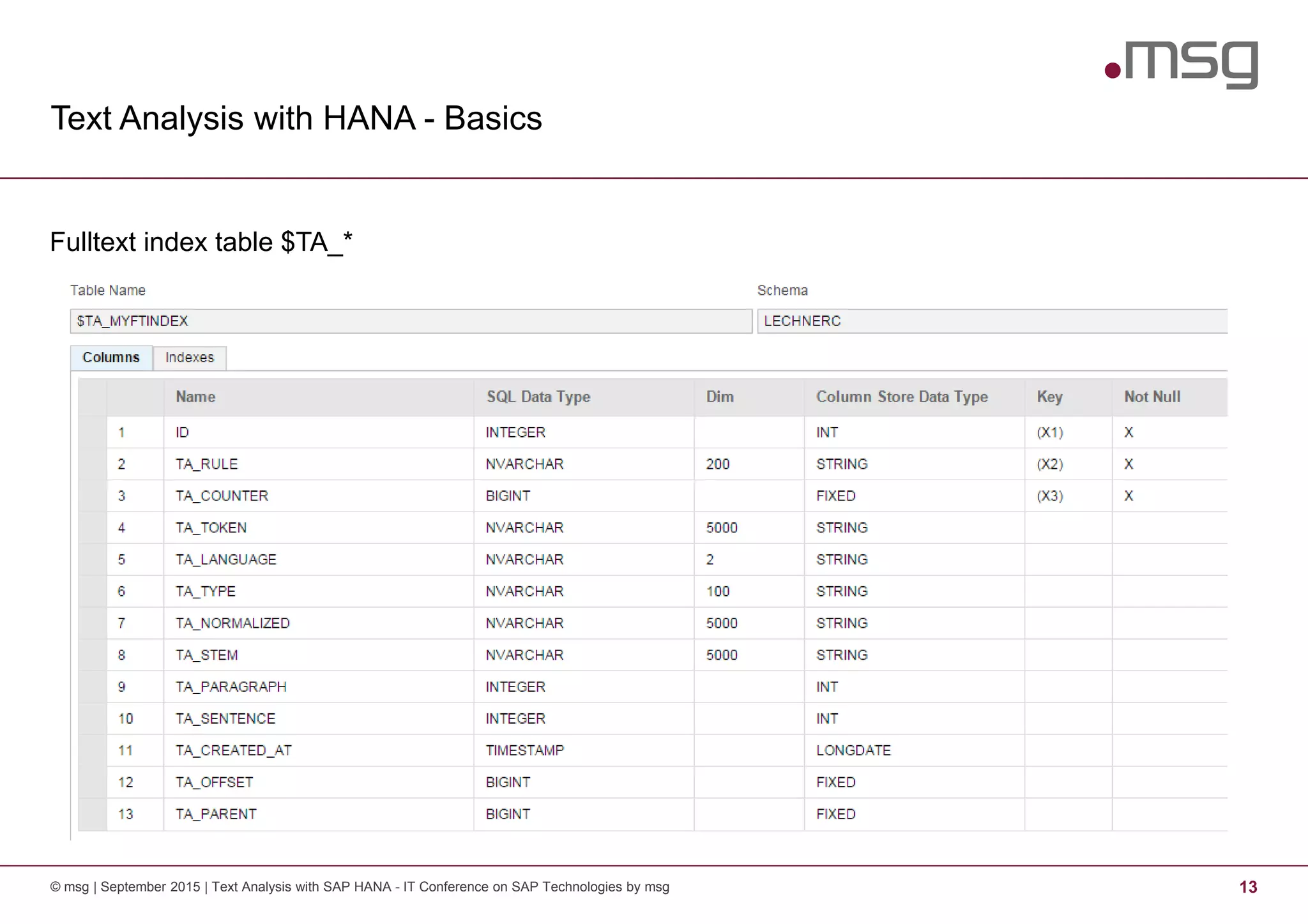This screenshot has height=924, width=1308.
Task: Select the TA_LANGUAGE name cell
Action: pos(319,560)
